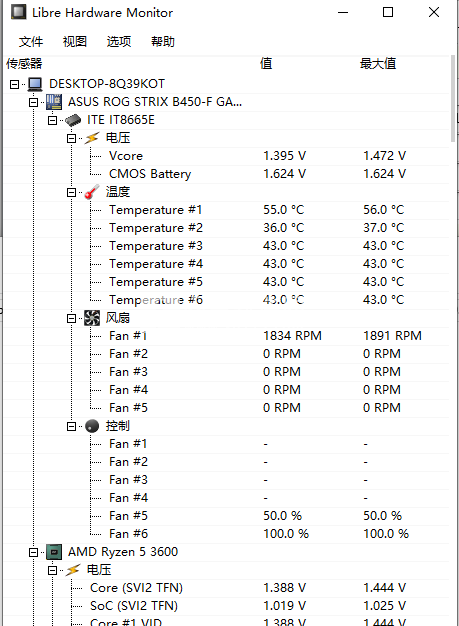
Task: Click the 1.395 V Vcore value
Action: point(285,156)
